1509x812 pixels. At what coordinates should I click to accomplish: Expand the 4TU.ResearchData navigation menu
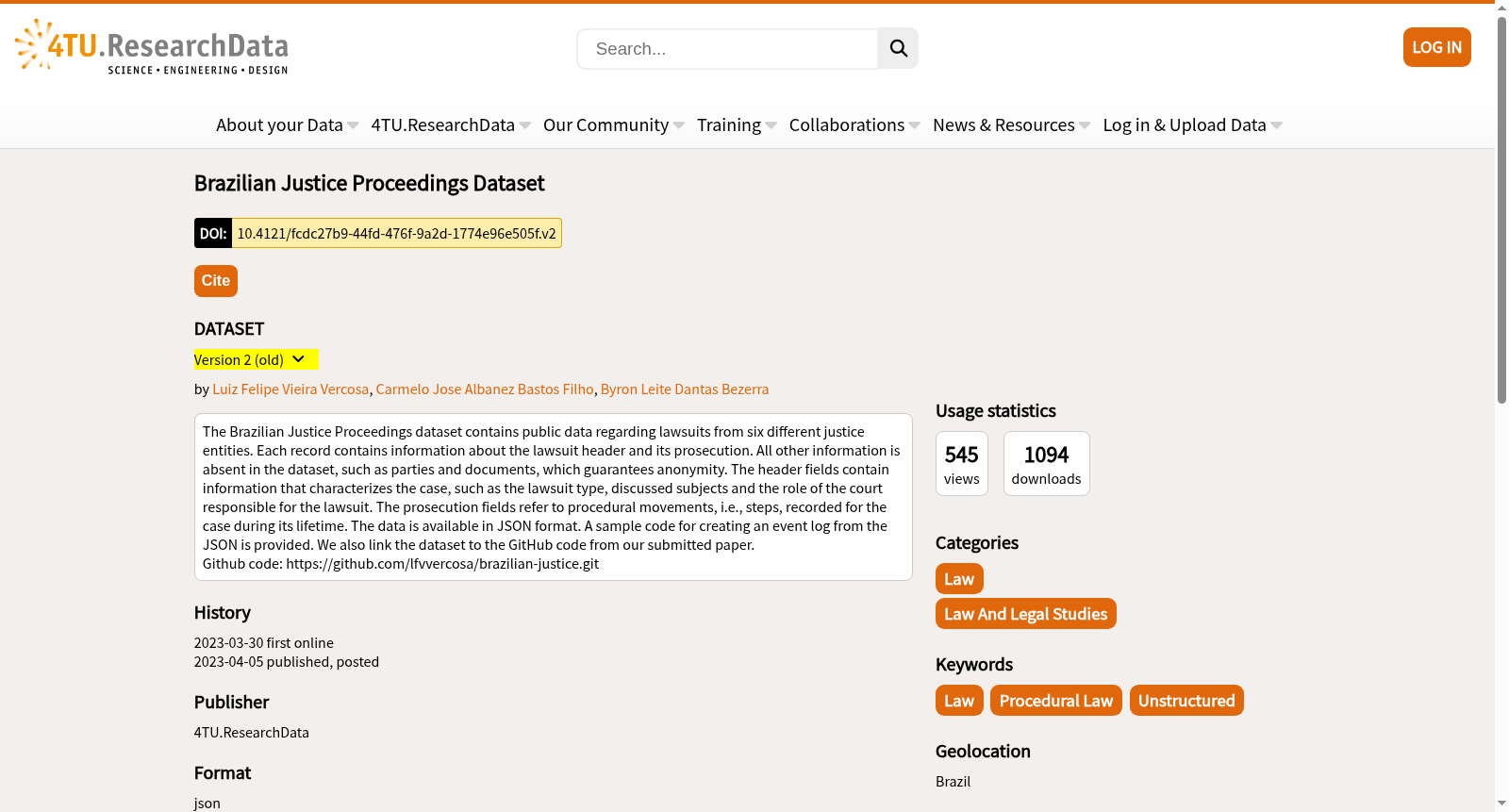point(451,125)
